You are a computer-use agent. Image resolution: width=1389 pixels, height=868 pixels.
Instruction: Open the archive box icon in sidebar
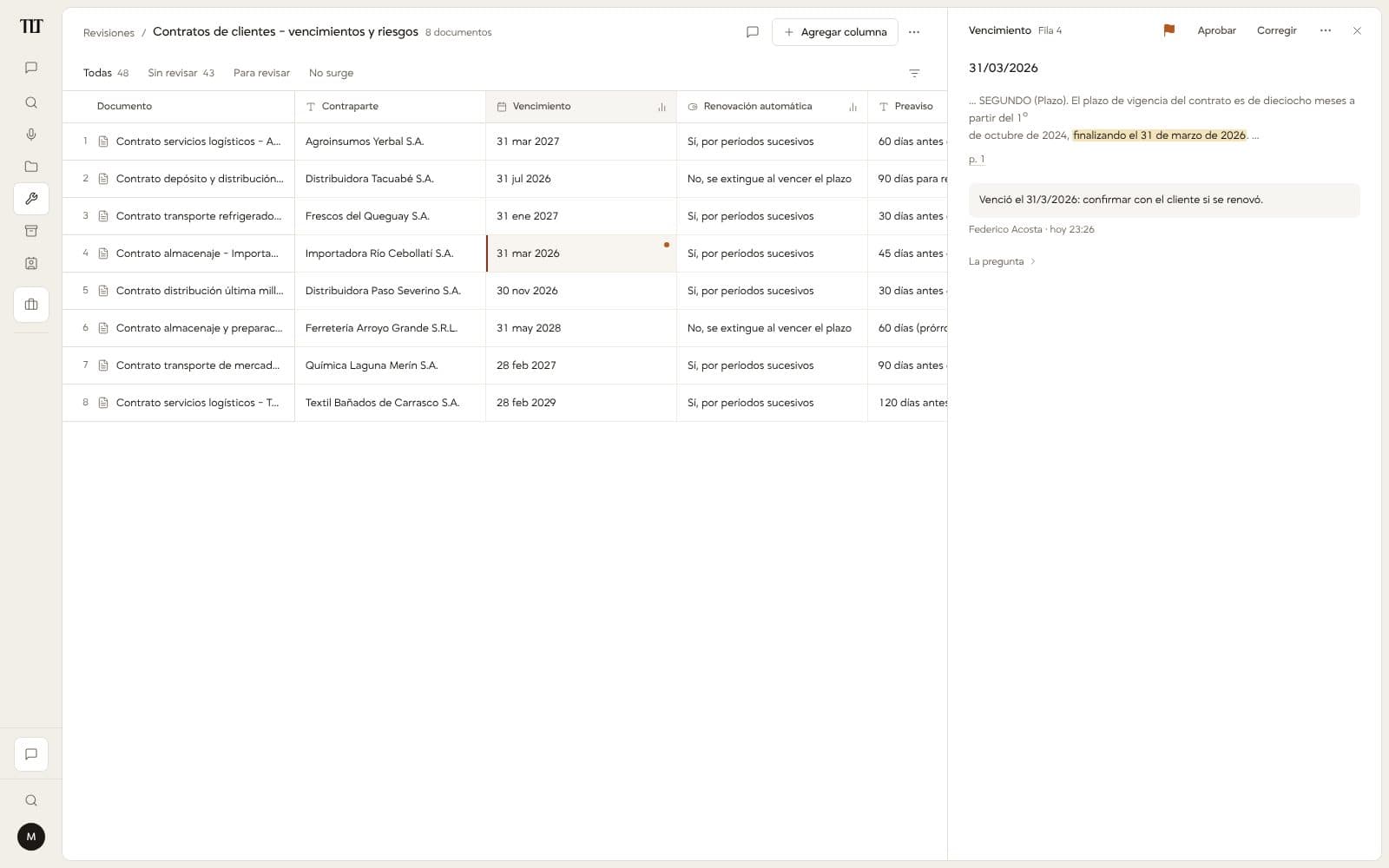[31, 231]
